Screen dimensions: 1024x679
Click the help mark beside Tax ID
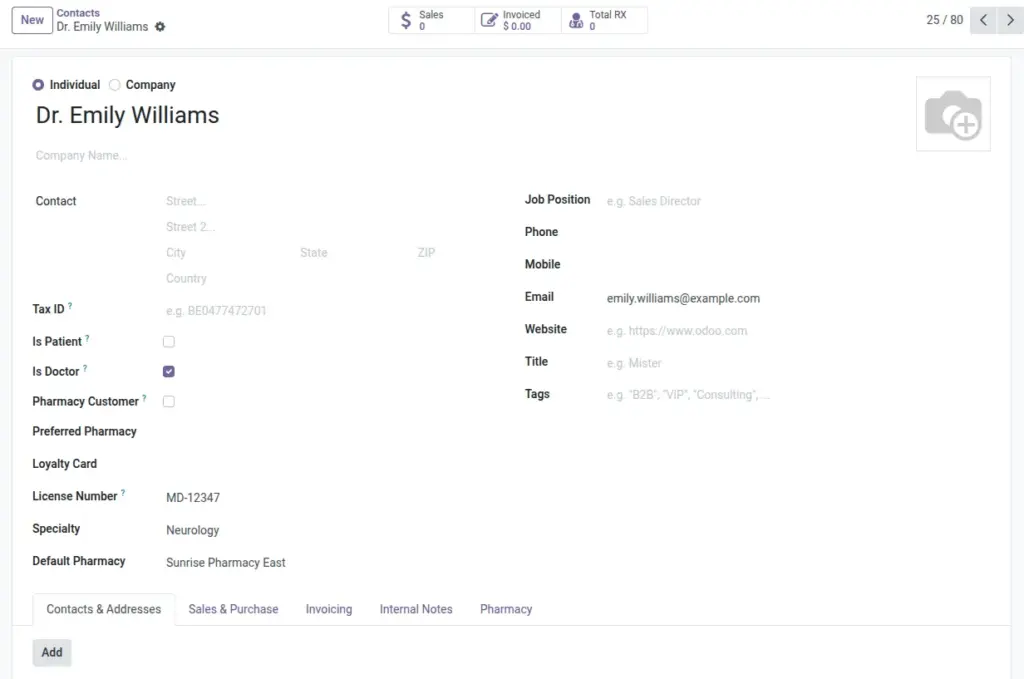point(70,306)
